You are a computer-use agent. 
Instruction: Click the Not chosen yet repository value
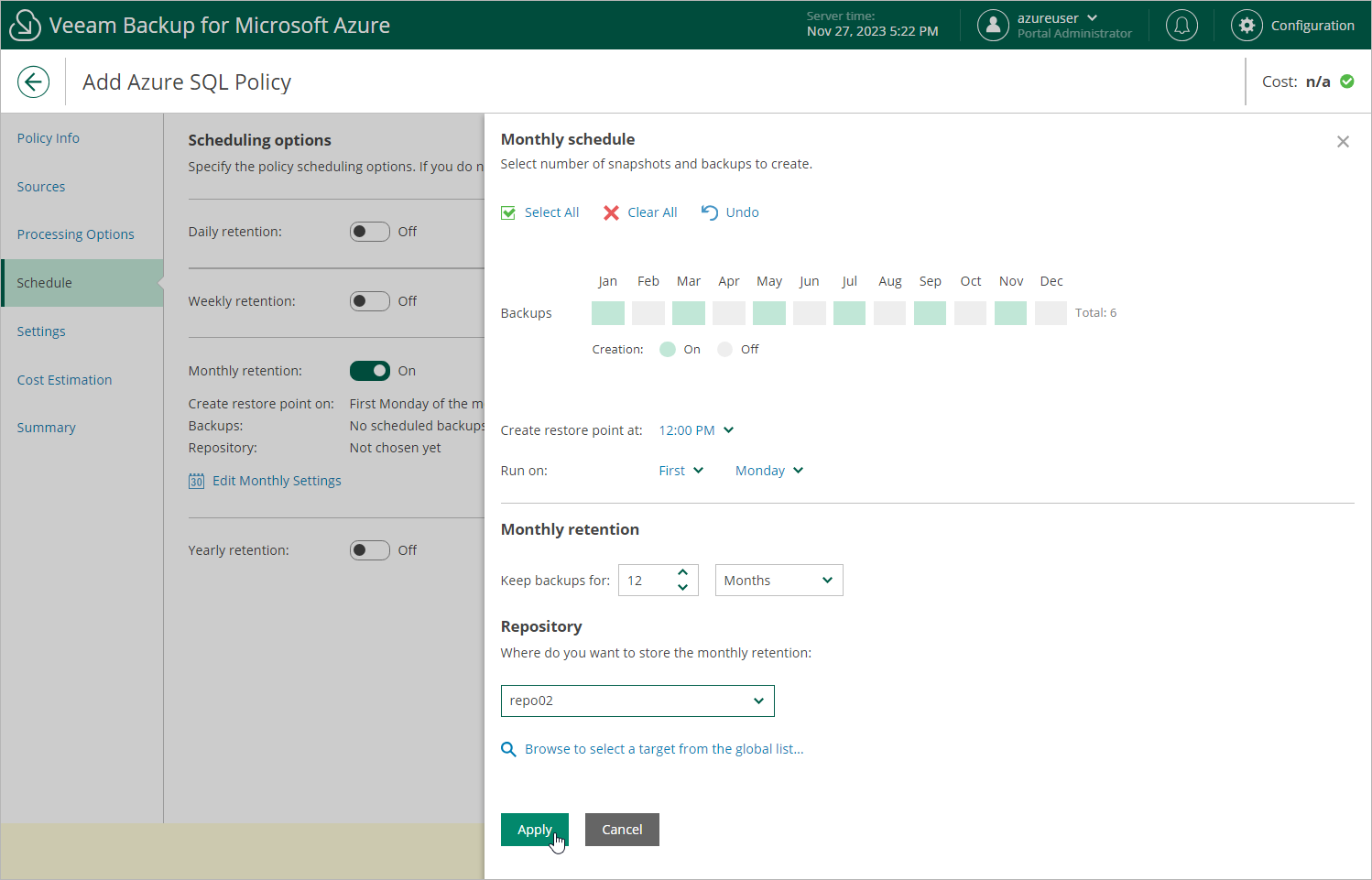(395, 448)
